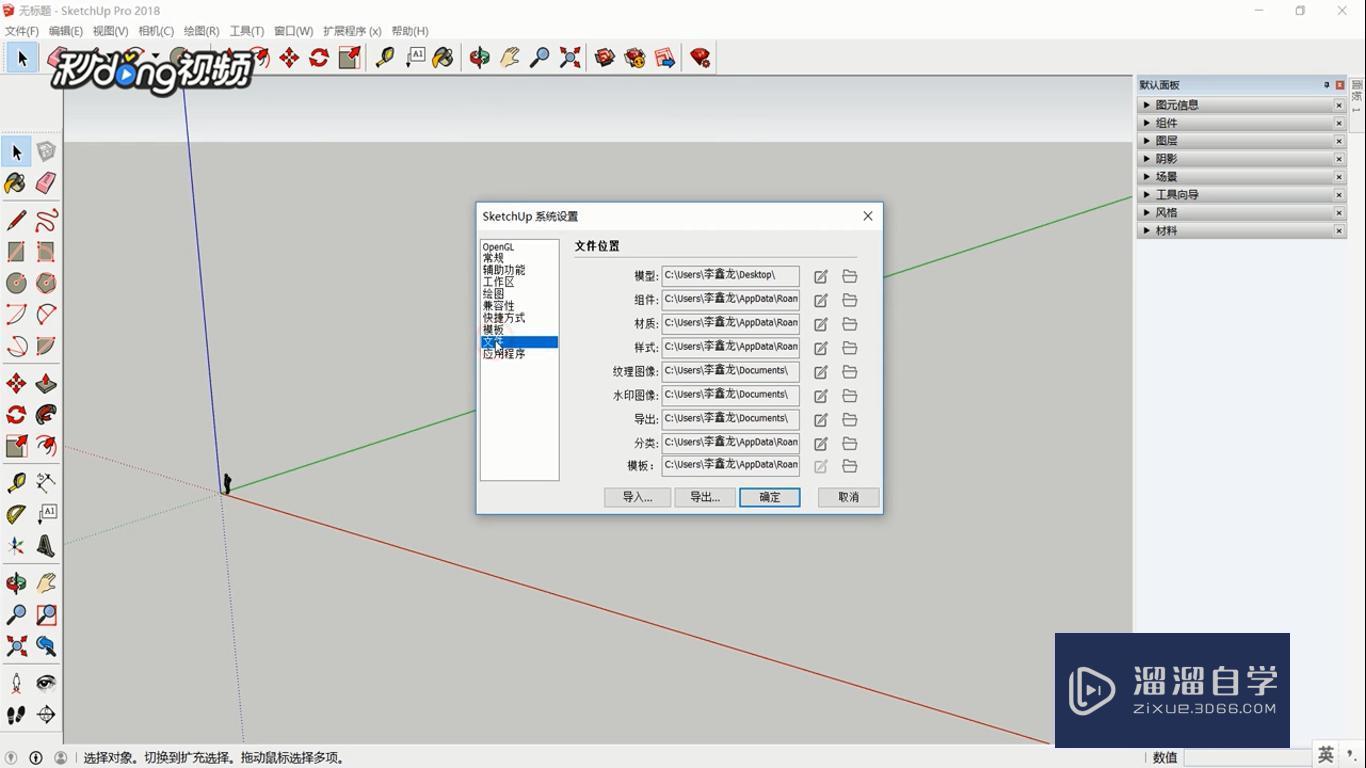The height and width of the screenshot is (768, 1366).
Task: Open Extension Warehouse from top toolbar
Action: (635, 58)
